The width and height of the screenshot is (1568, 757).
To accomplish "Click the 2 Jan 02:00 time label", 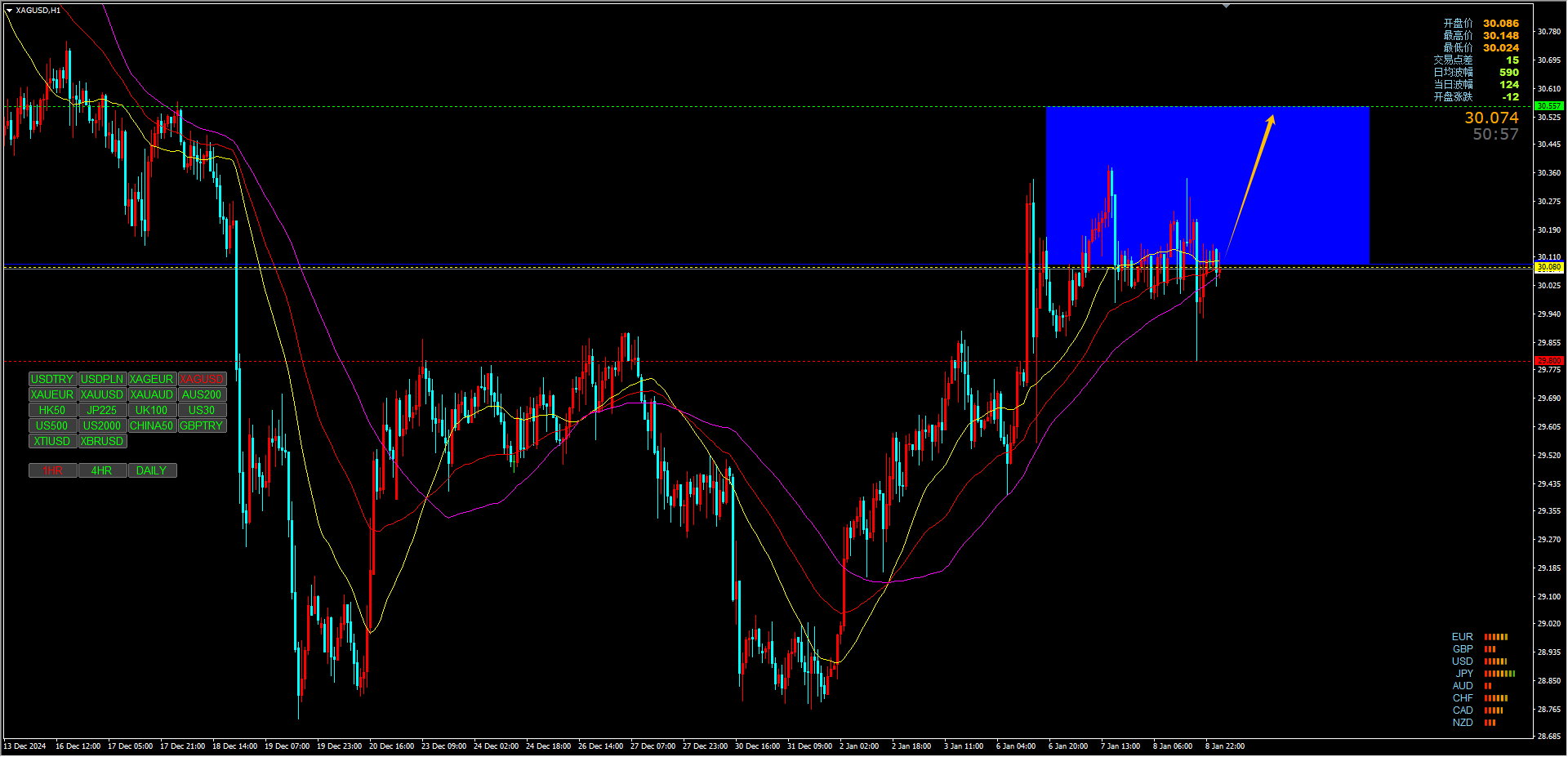I will [859, 746].
